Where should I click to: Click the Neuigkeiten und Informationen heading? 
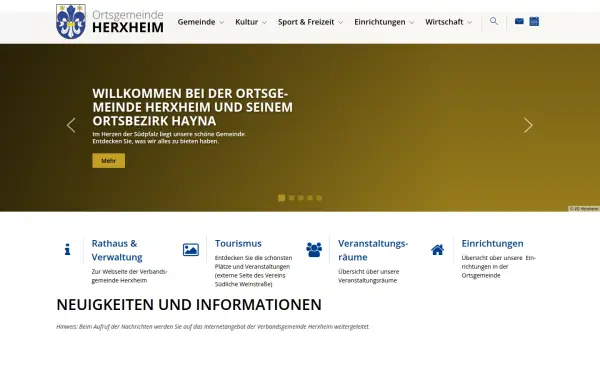tap(189, 305)
